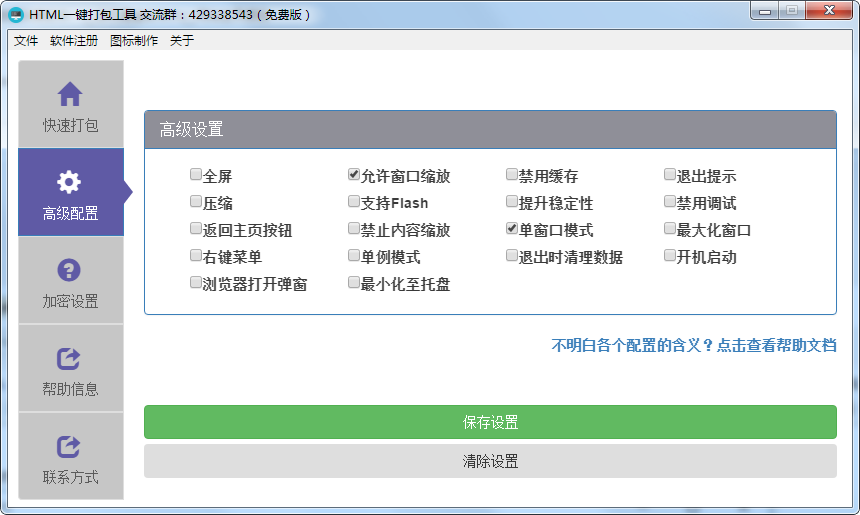860x515 pixels.
Task: Check the 最大化窗口 option
Action: [670, 228]
